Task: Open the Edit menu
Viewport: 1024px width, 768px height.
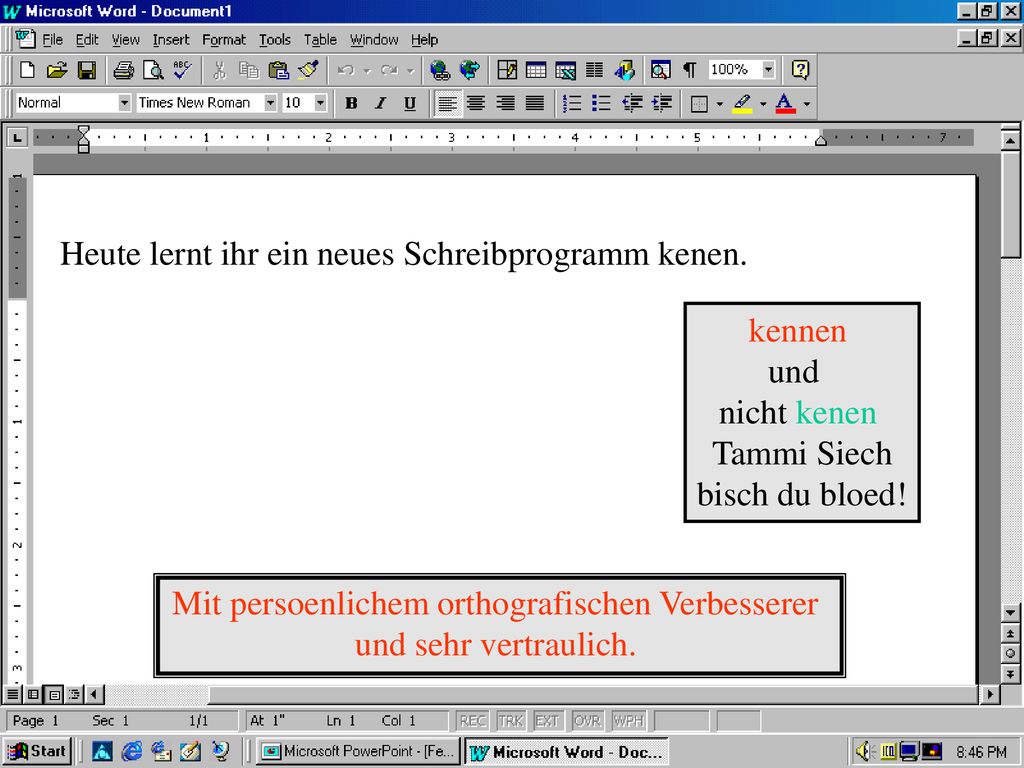Action: (87, 40)
